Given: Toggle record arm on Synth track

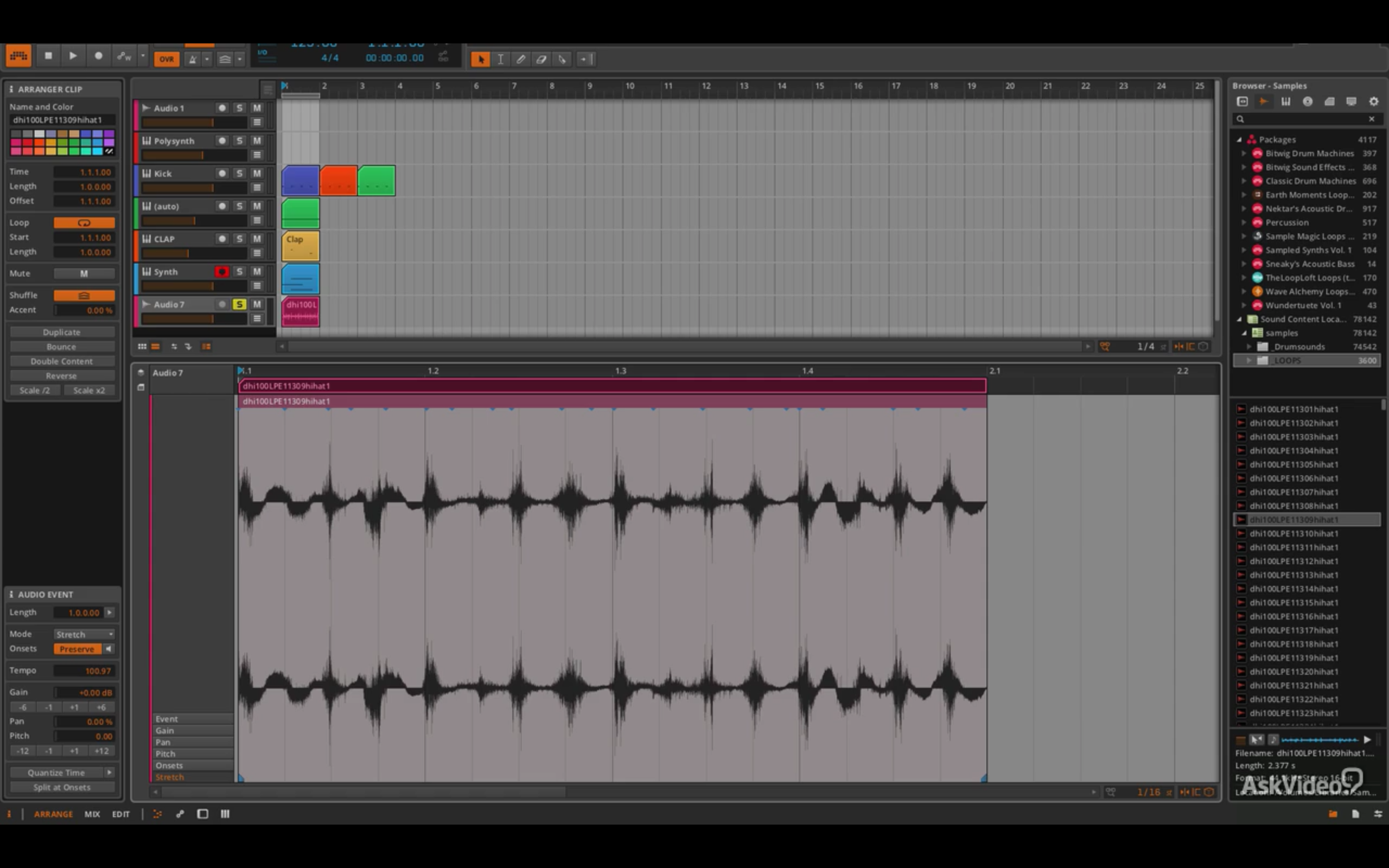Looking at the screenshot, I should coord(221,272).
